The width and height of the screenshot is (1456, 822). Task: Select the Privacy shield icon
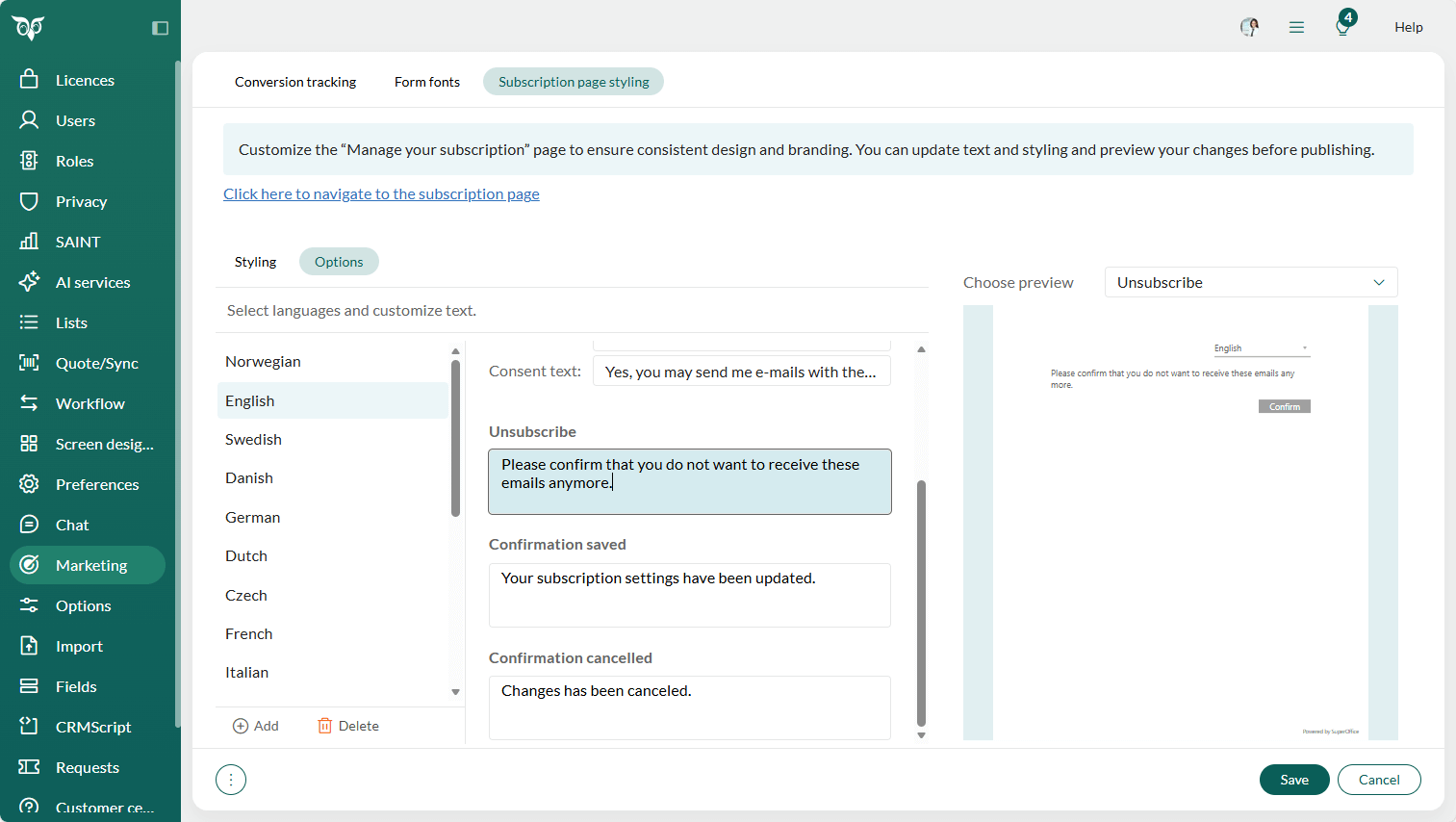[x=81, y=200]
